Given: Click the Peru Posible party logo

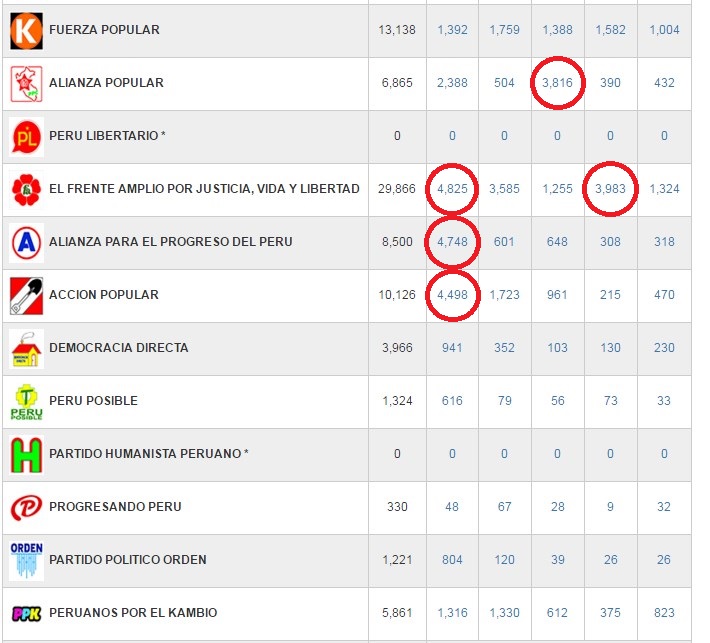Looking at the screenshot, I should coord(26,401).
